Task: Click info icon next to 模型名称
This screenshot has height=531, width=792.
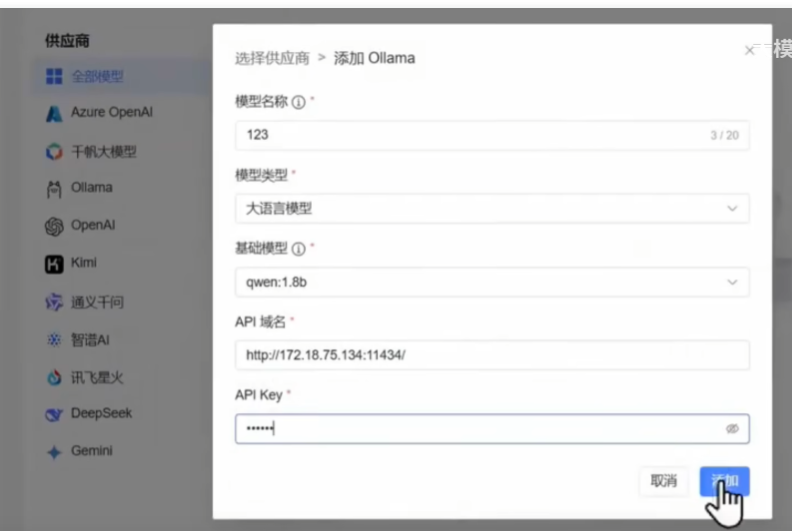Action: (299, 103)
